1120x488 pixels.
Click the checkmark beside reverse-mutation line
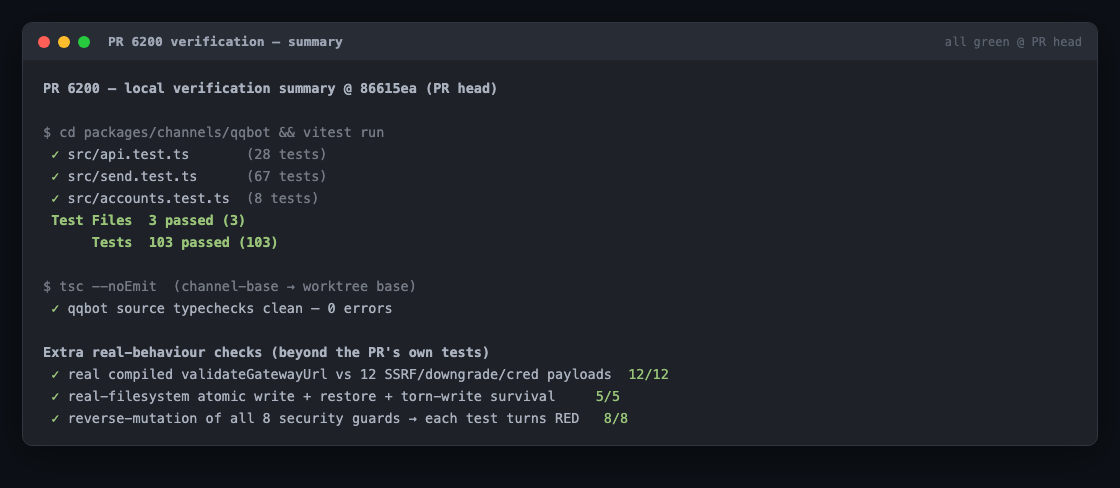(x=55, y=419)
